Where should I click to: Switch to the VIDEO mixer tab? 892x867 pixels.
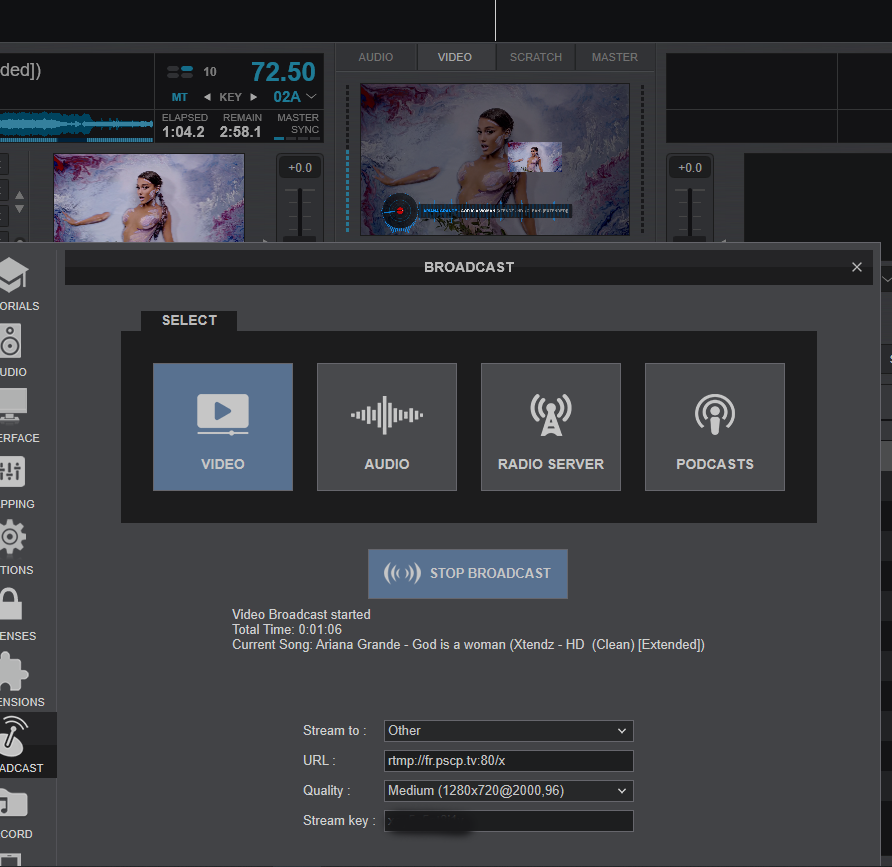coord(455,57)
